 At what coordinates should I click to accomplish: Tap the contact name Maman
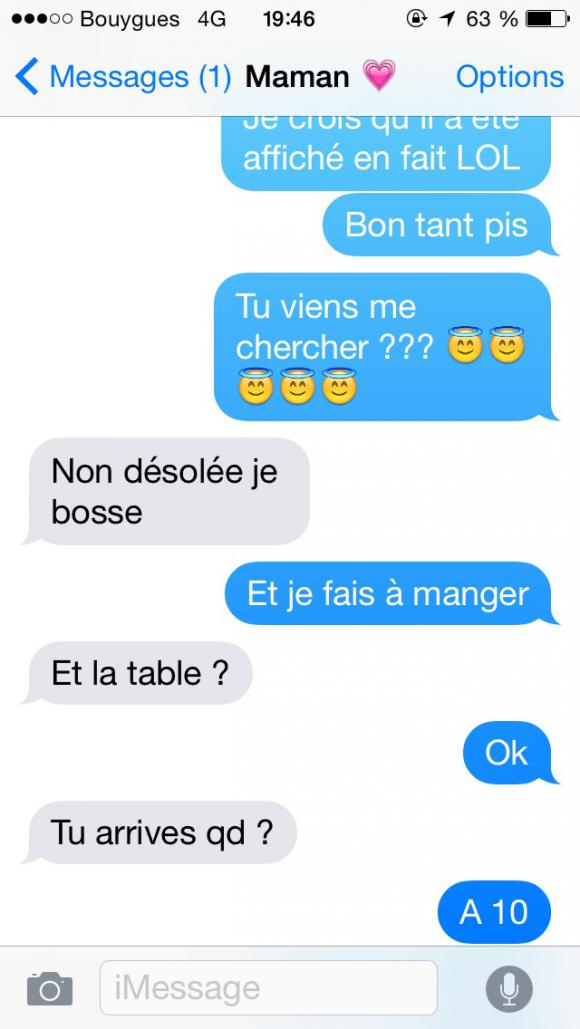[x=297, y=77]
